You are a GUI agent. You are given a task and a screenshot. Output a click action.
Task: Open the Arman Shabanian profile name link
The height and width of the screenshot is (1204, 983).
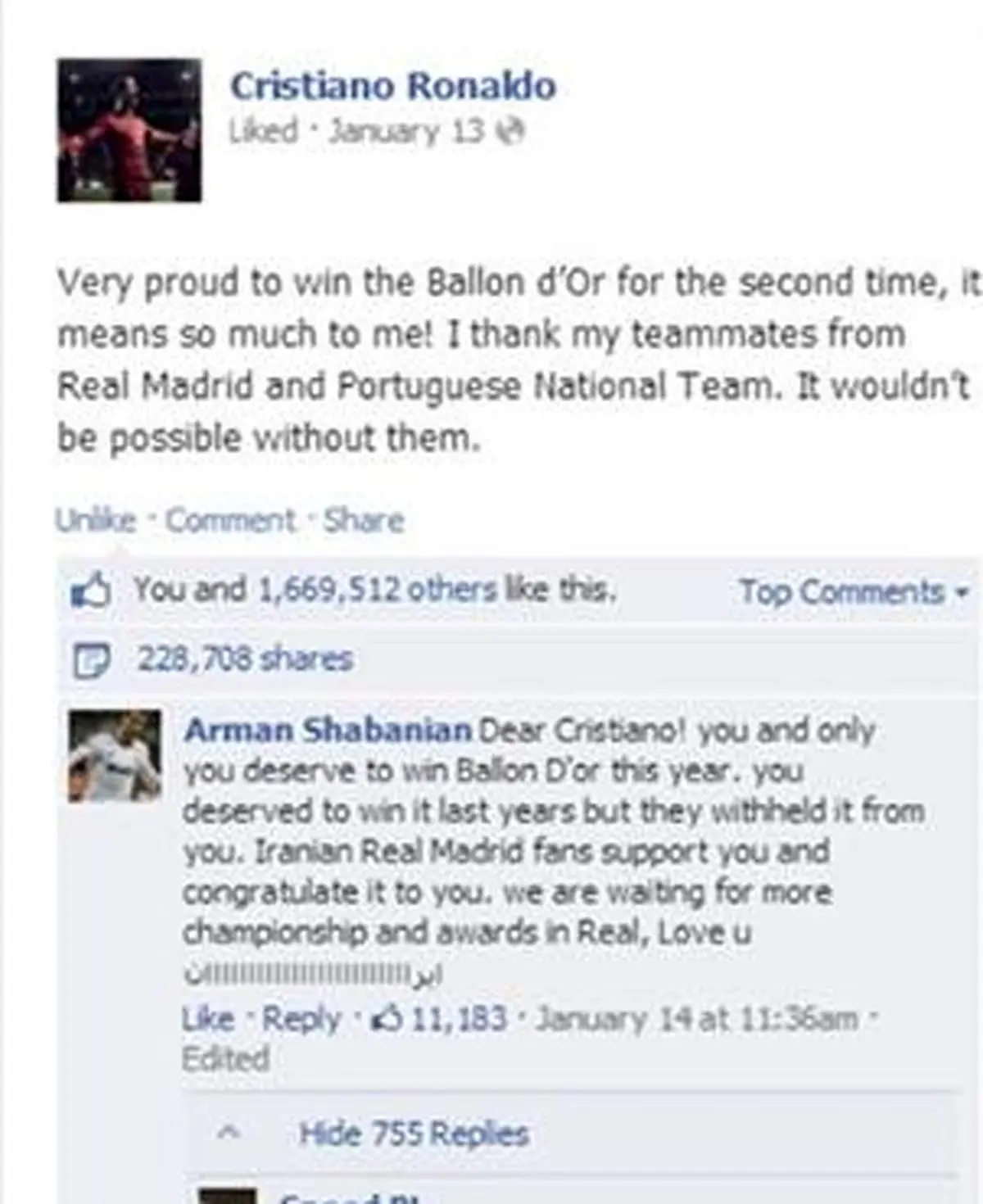coord(327,730)
